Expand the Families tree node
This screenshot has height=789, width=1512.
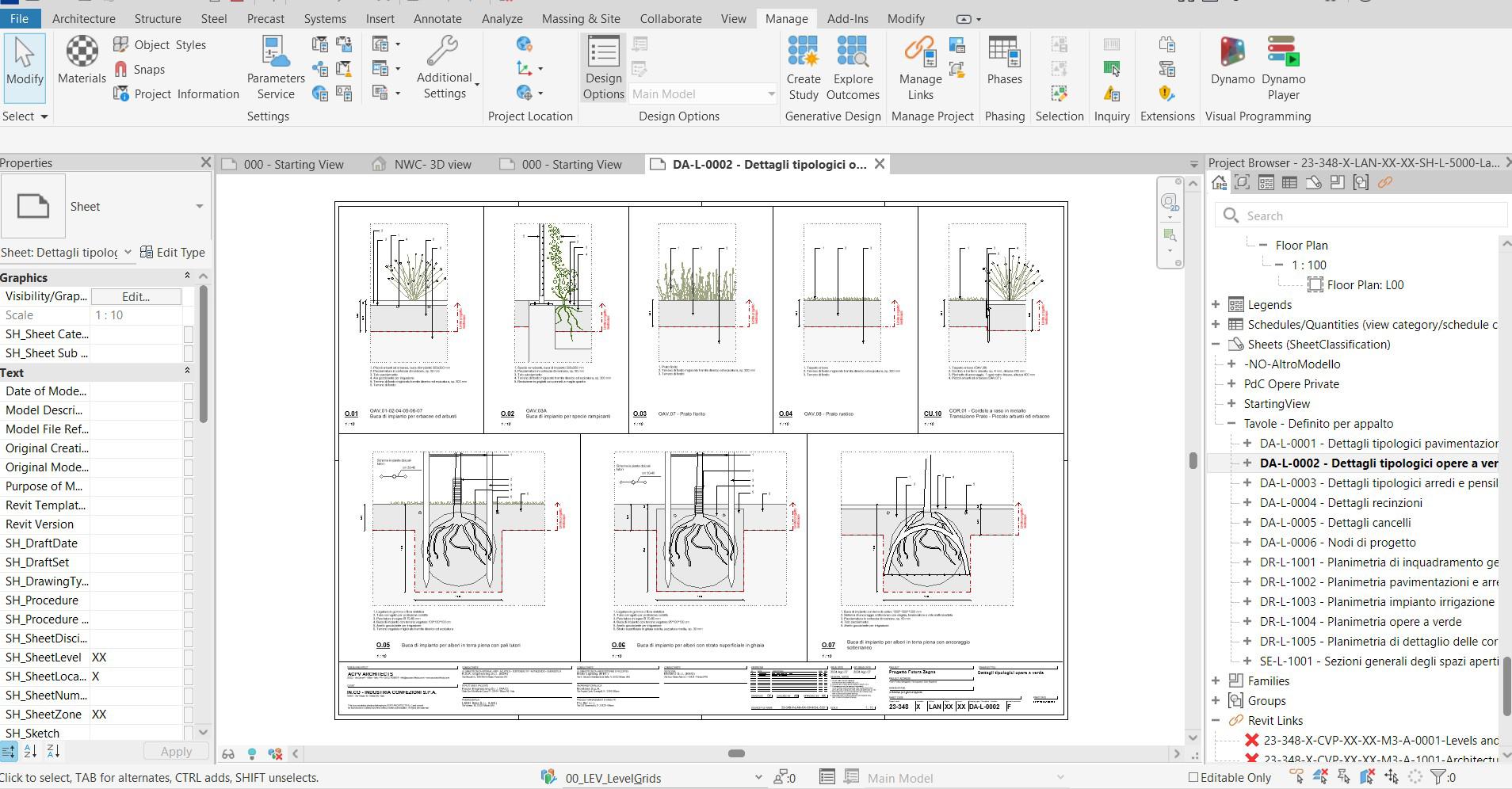click(1216, 680)
